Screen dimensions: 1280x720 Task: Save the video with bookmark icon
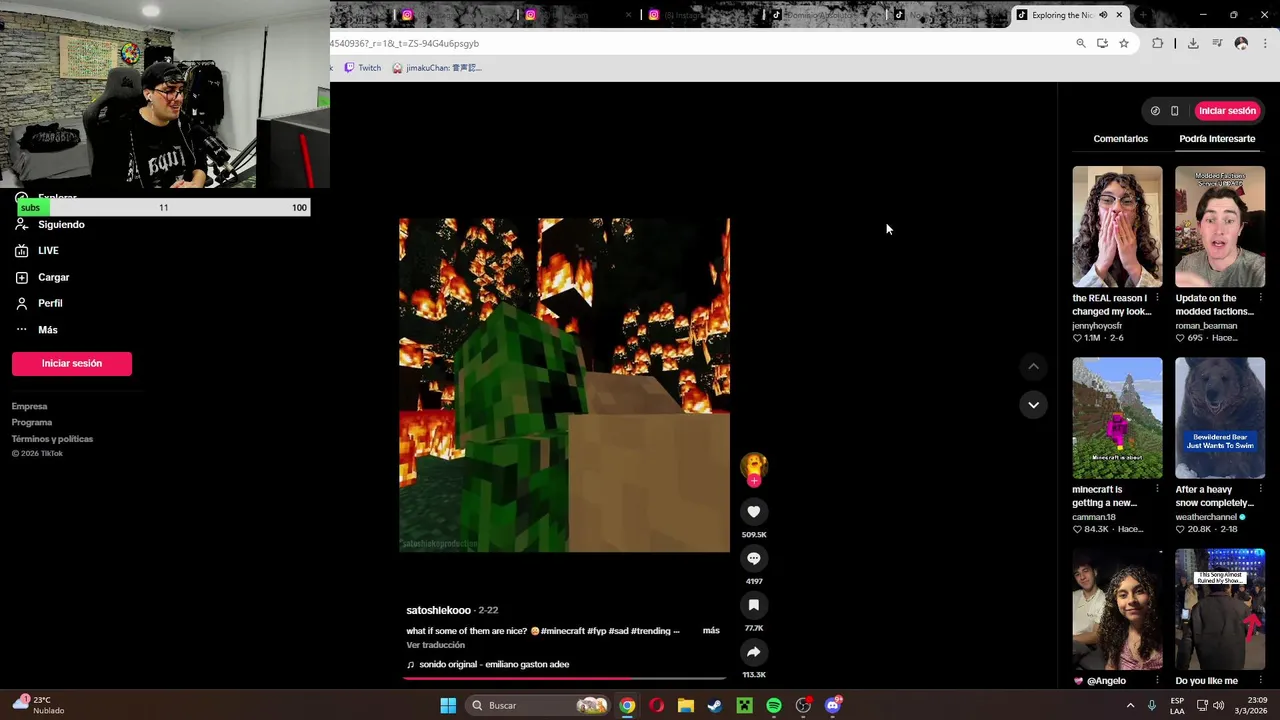tap(754, 605)
